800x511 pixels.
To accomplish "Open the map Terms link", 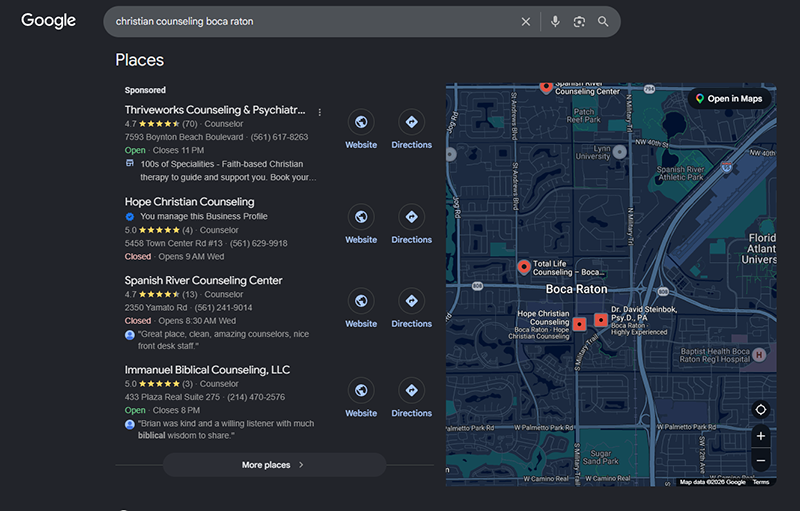I will click(761, 482).
